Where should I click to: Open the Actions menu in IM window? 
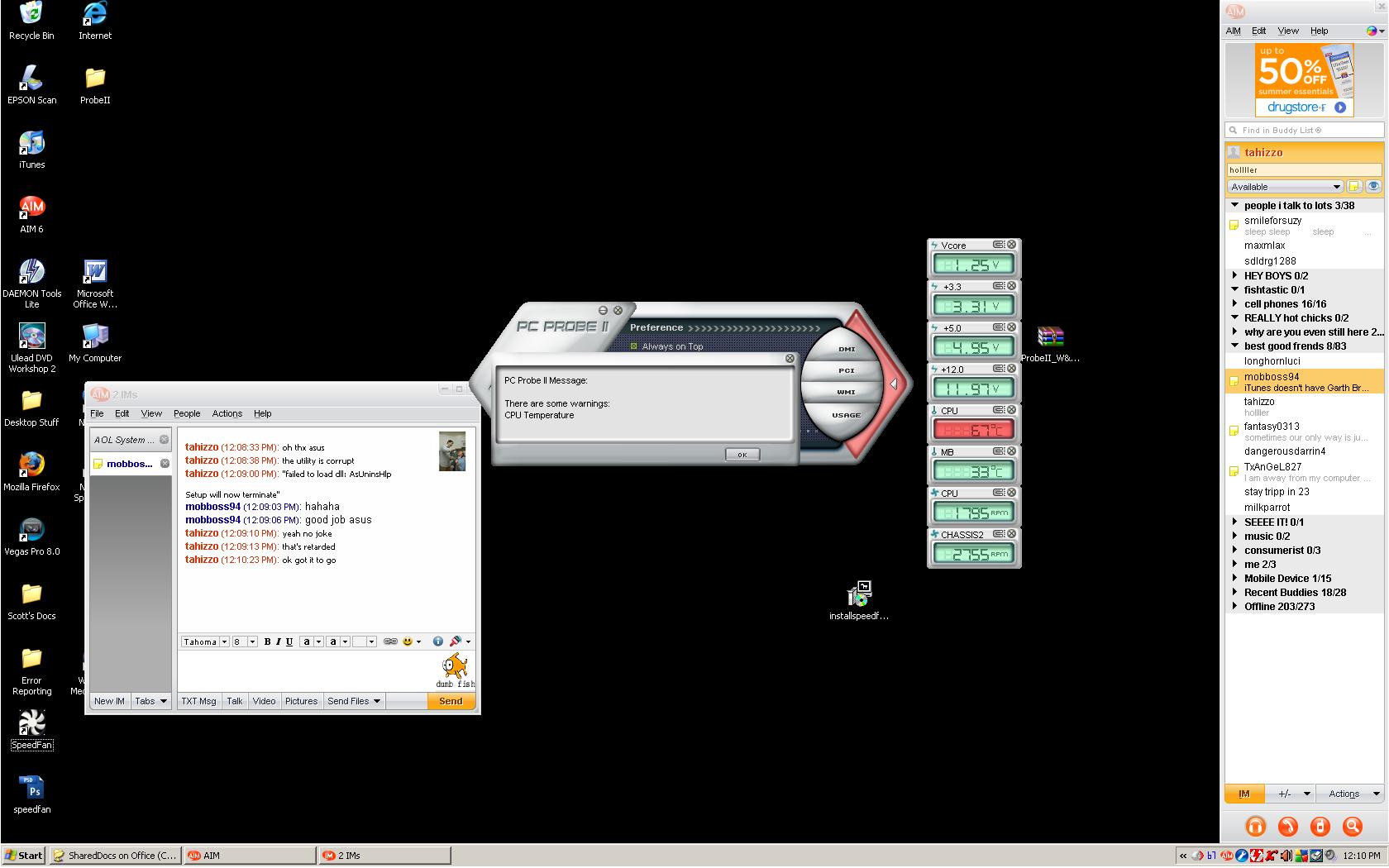click(227, 413)
